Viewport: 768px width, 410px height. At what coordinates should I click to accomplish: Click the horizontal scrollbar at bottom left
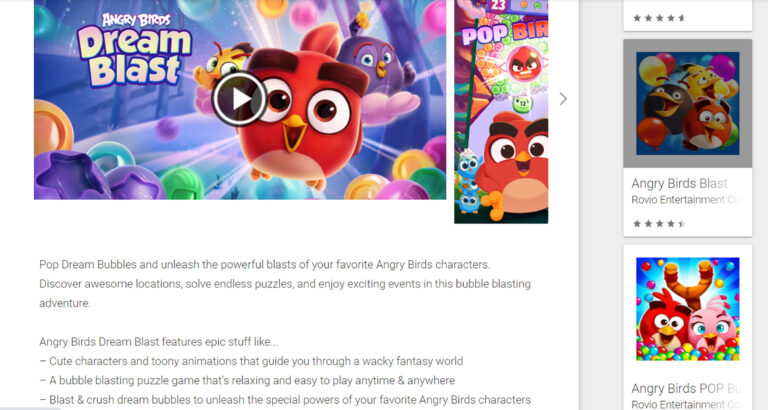click(29, 408)
